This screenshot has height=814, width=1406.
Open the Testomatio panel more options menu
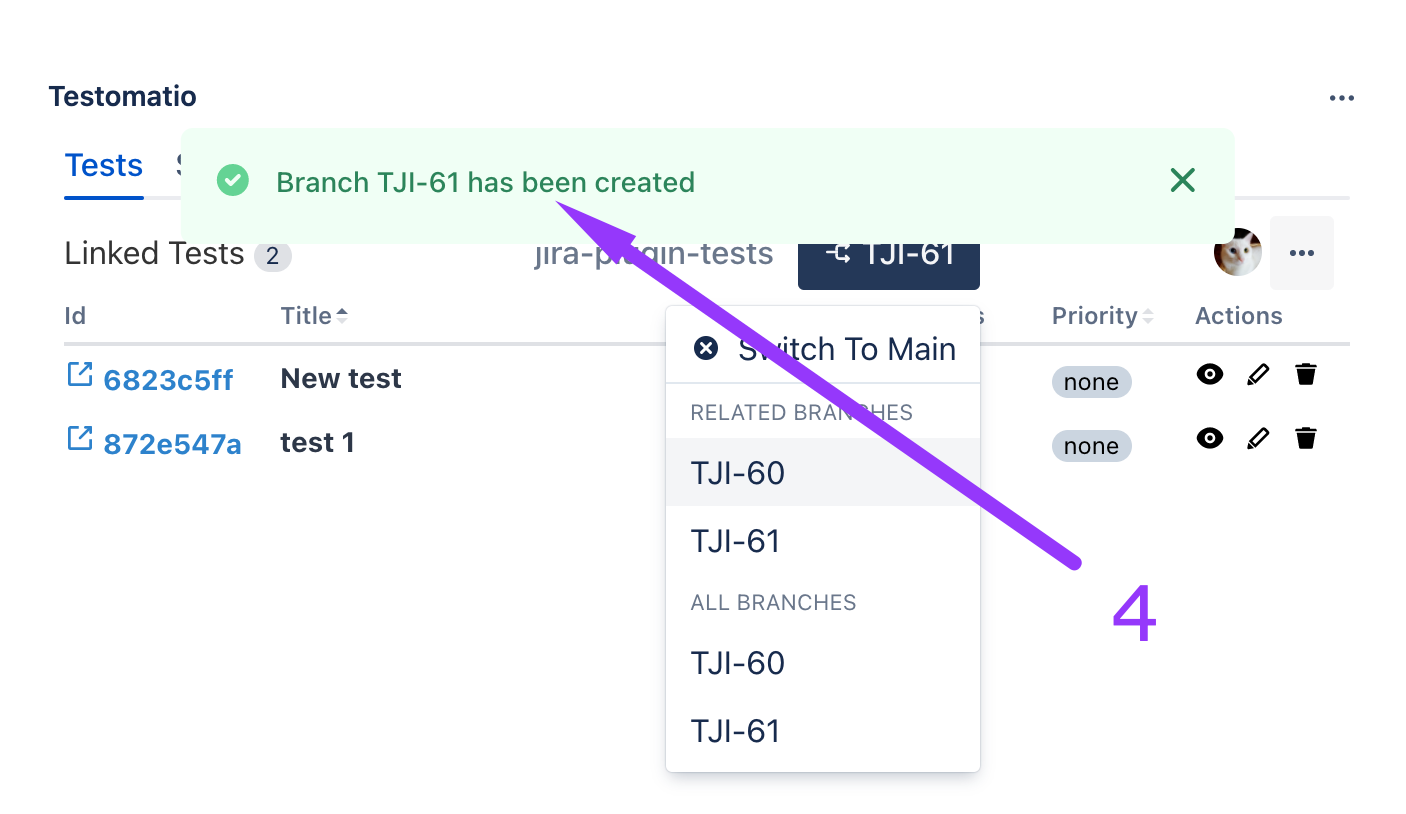1341,98
